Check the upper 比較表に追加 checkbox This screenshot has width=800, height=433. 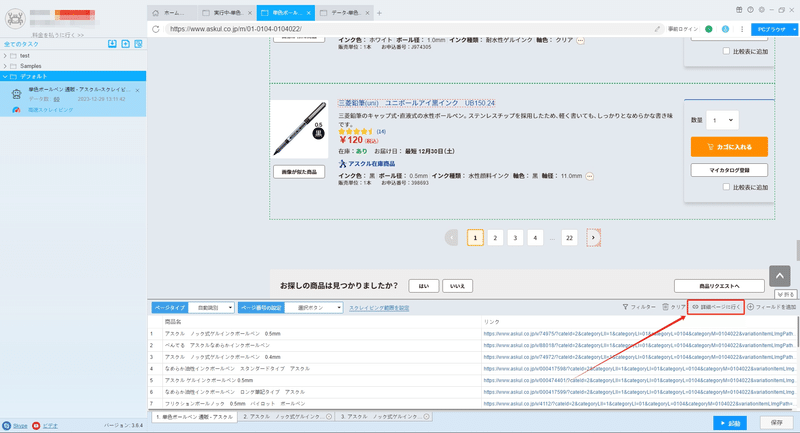(726, 51)
